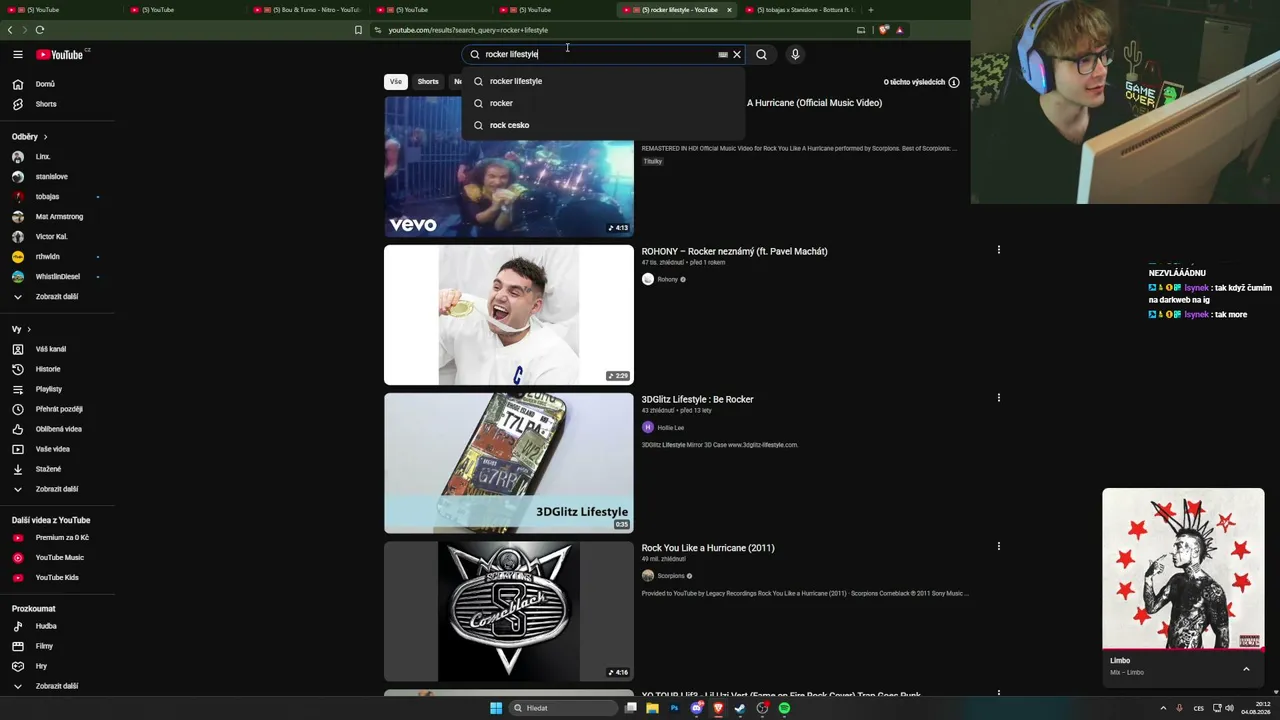The image size is (1280, 720).
Task: Switch to tobajas x Stanislove browser tab
Action: tap(798, 10)
